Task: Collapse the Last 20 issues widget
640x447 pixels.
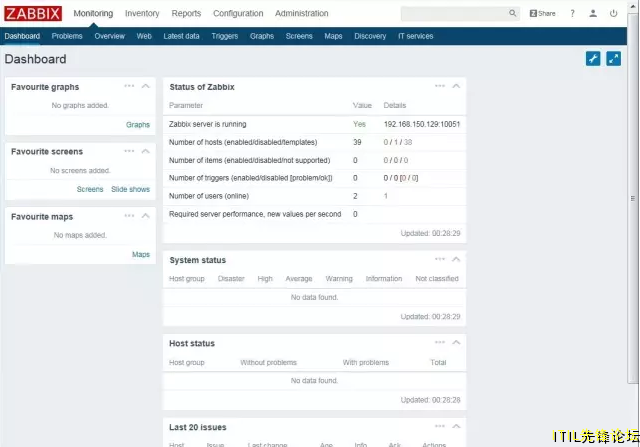Action: [456, 426]
